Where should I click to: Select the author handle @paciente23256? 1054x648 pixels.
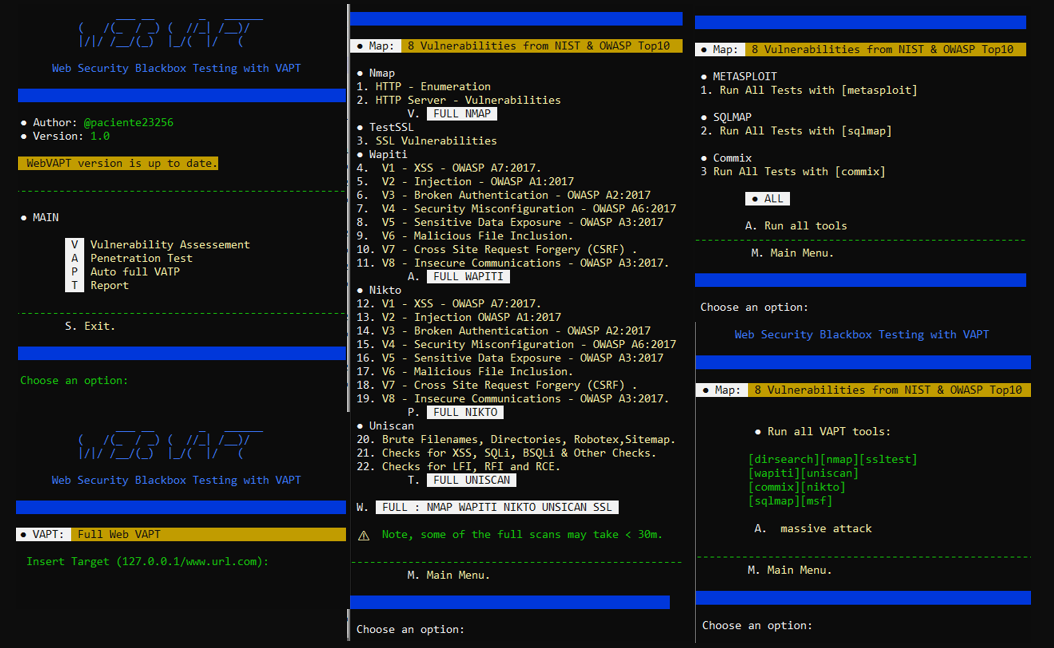tap(128, 122)
